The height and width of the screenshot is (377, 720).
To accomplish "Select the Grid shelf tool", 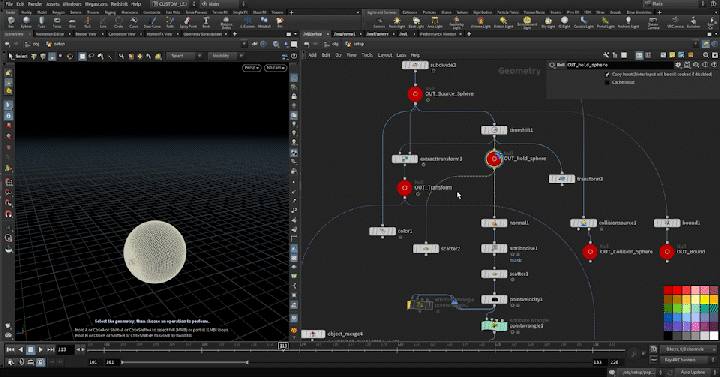I will click(x=72, y=22).
